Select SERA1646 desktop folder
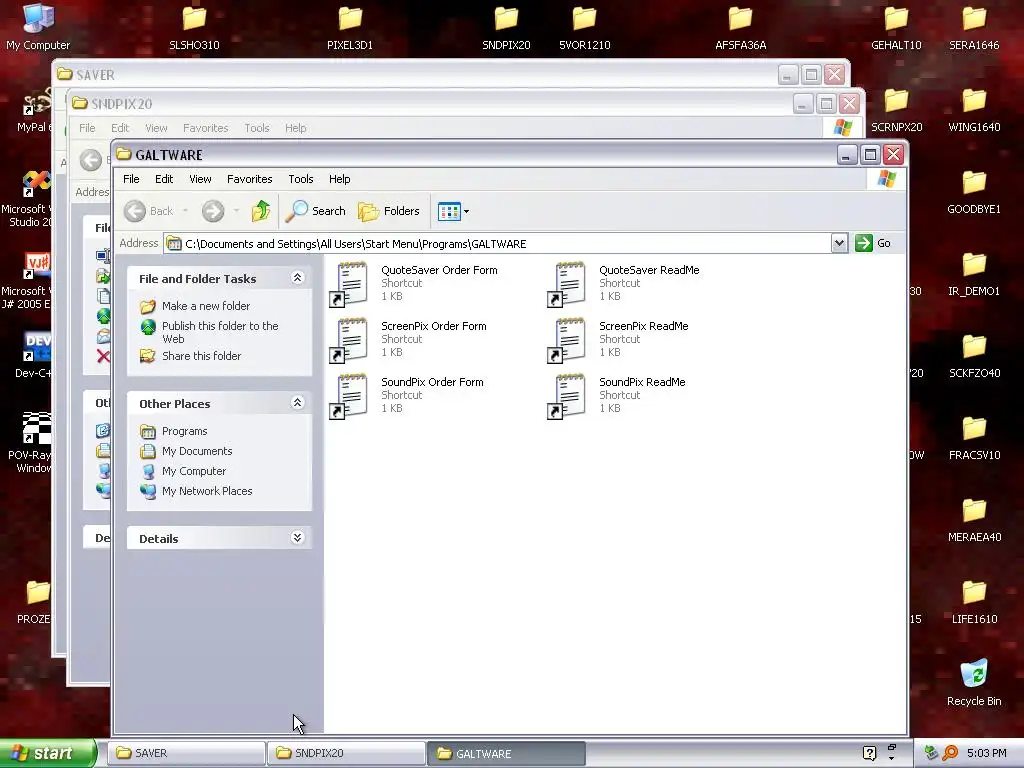Viewport: 1024px width, 768px height. 974,28
